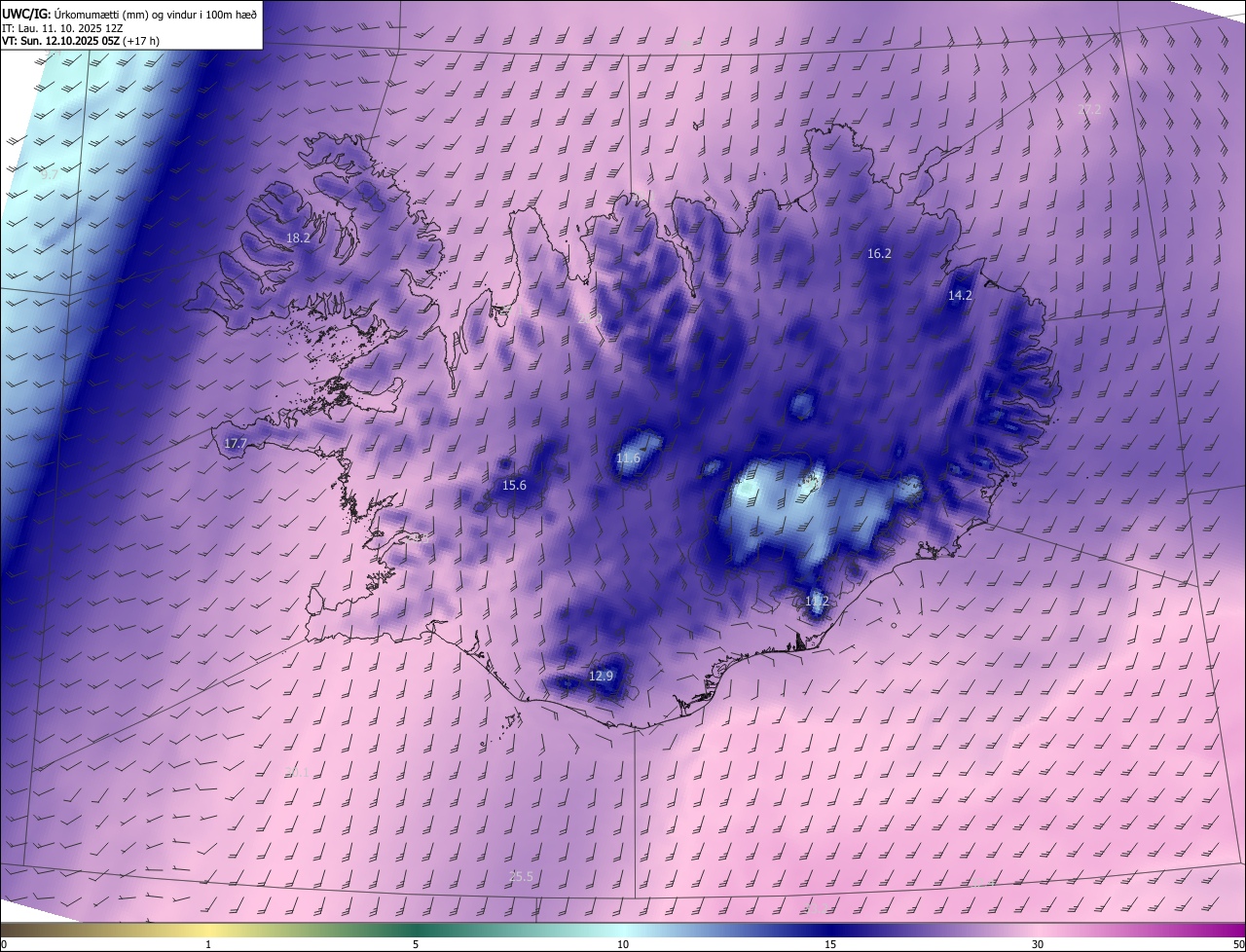Select the 16.2 value in the northeast
Viewport: 1246px width, 952px height.
coord(879,253)
